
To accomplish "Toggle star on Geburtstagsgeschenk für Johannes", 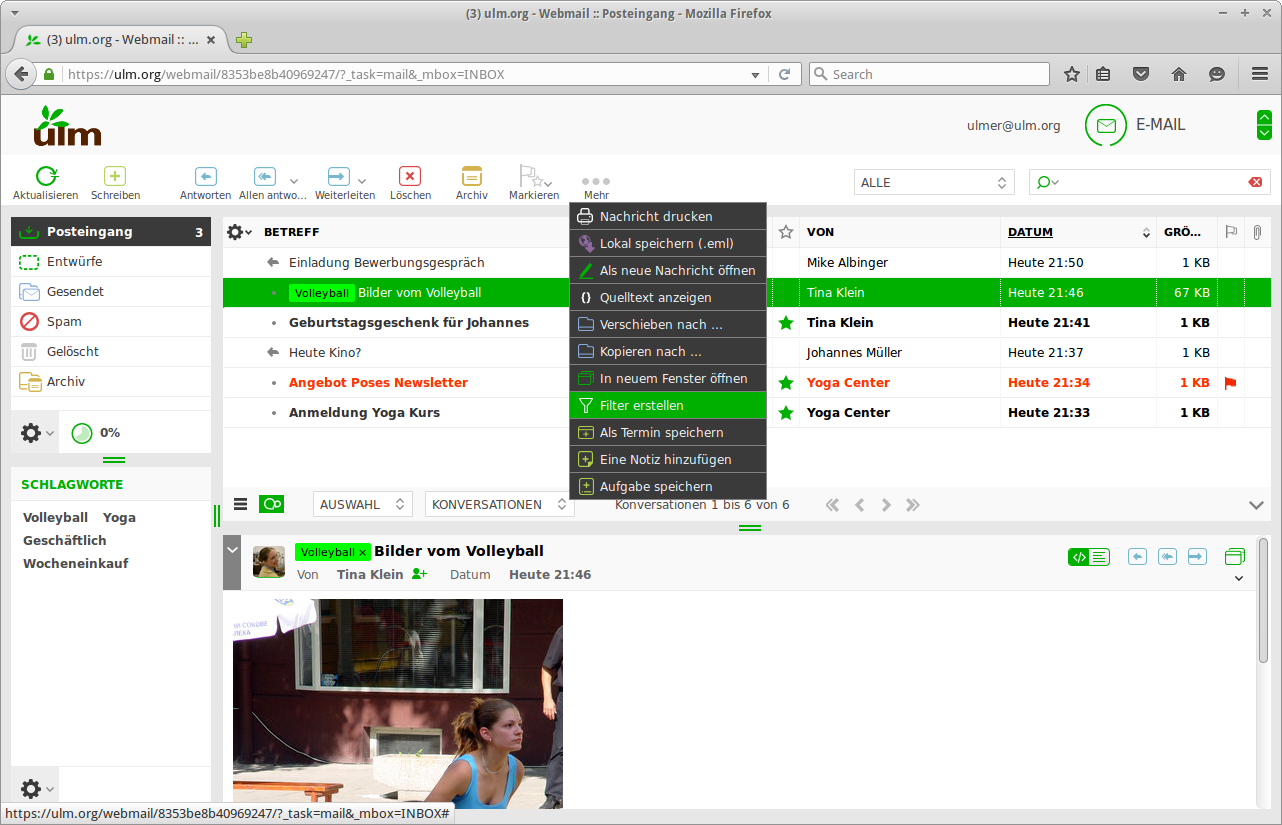I will [x=786, y=323].
